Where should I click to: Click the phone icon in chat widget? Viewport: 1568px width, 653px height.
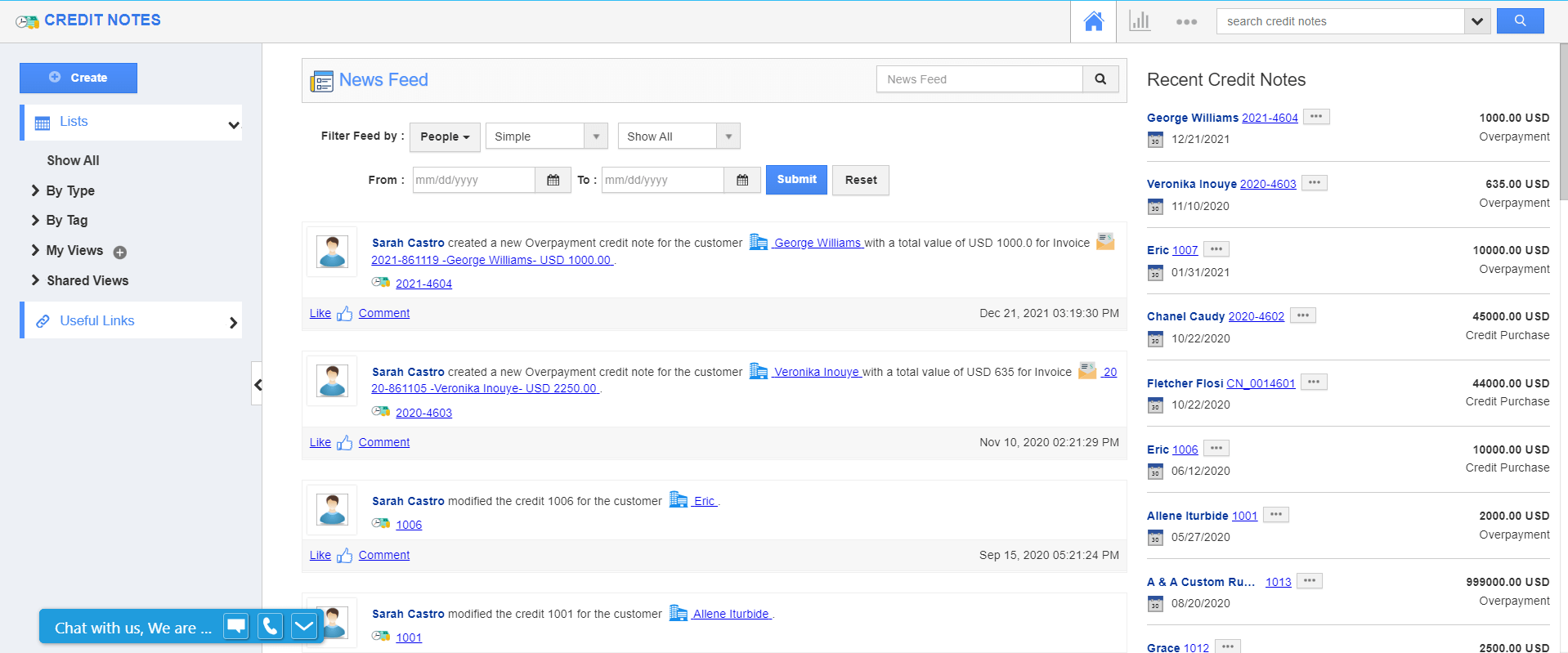tap(270, 626)
